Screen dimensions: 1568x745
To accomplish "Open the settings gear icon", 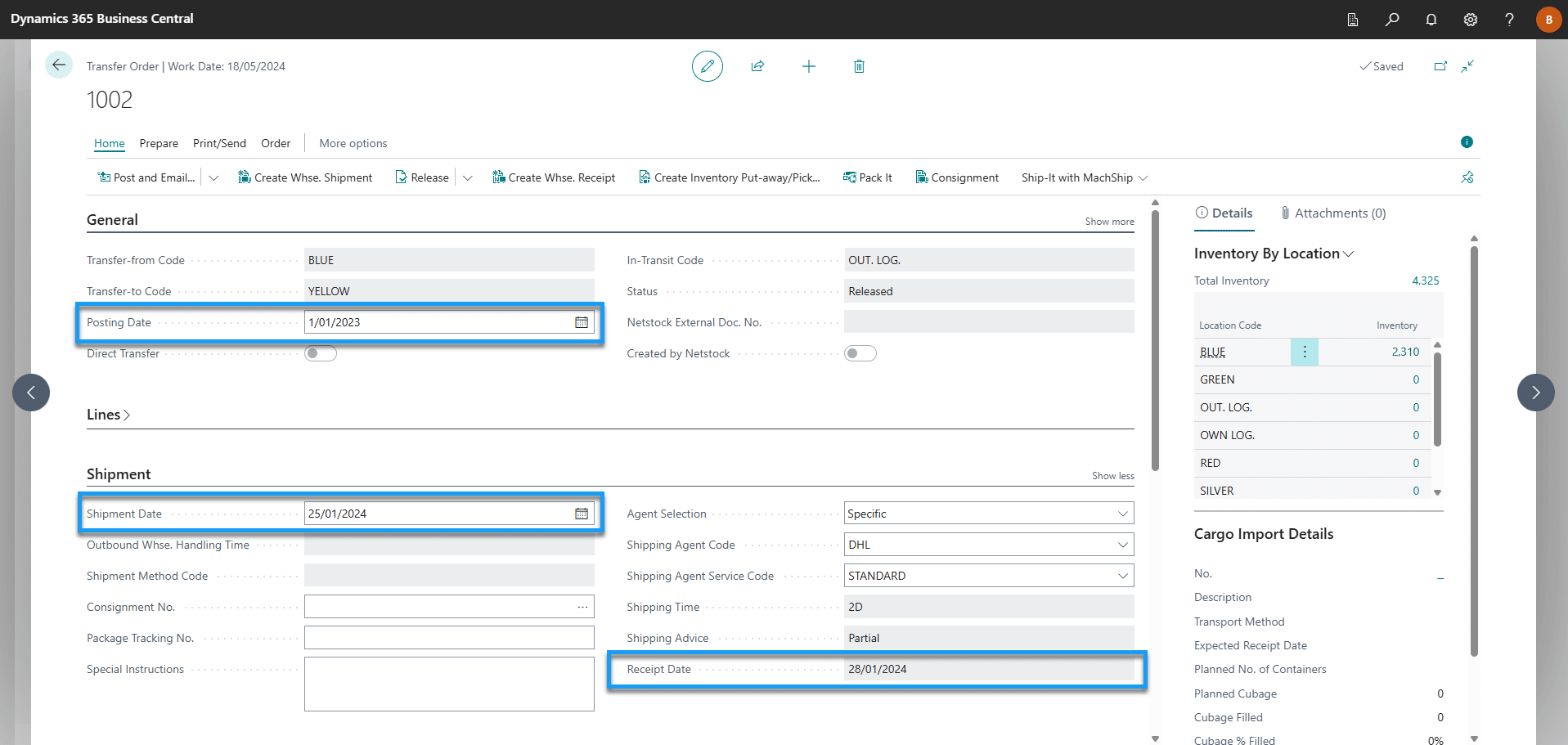I will pyautogui.click(x=1470, y=20).
